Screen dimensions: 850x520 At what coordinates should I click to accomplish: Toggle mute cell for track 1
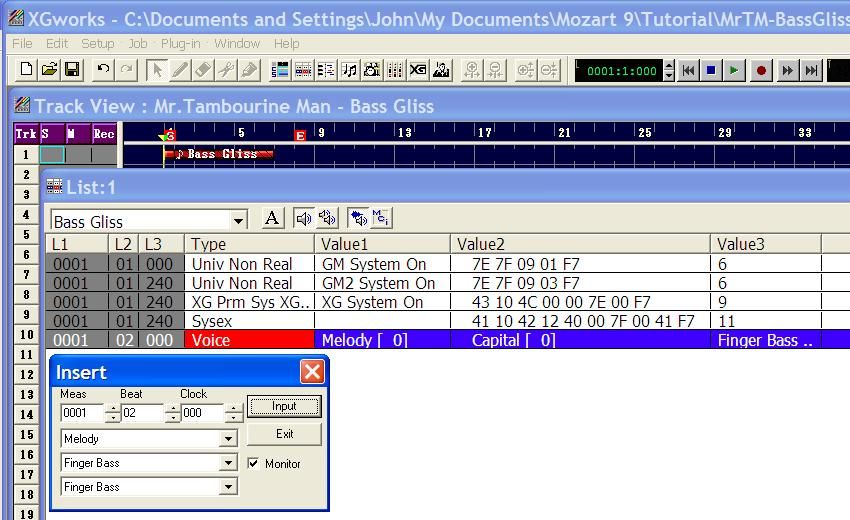(78, 155)
